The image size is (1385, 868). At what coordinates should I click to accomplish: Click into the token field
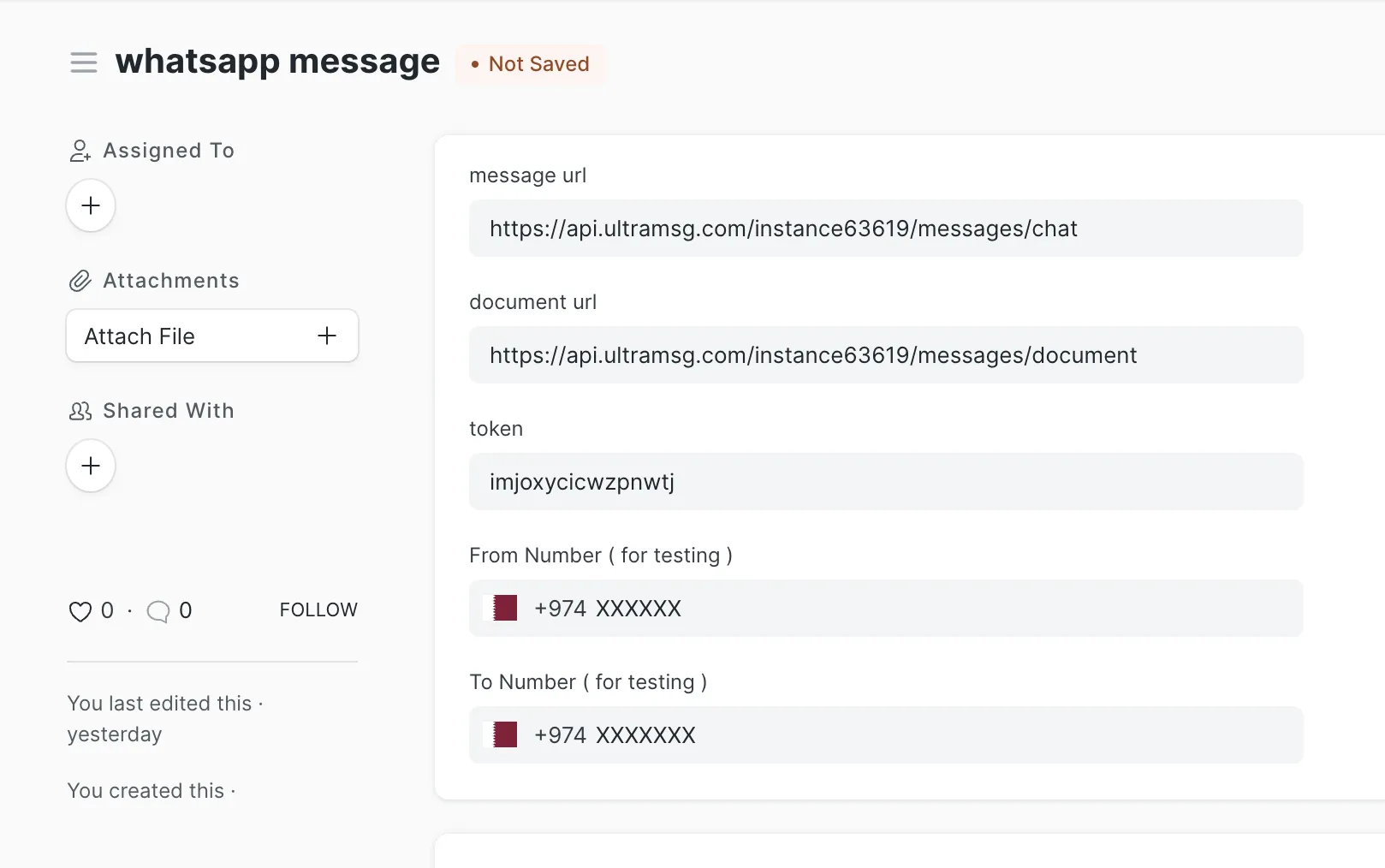coord(886,482)
